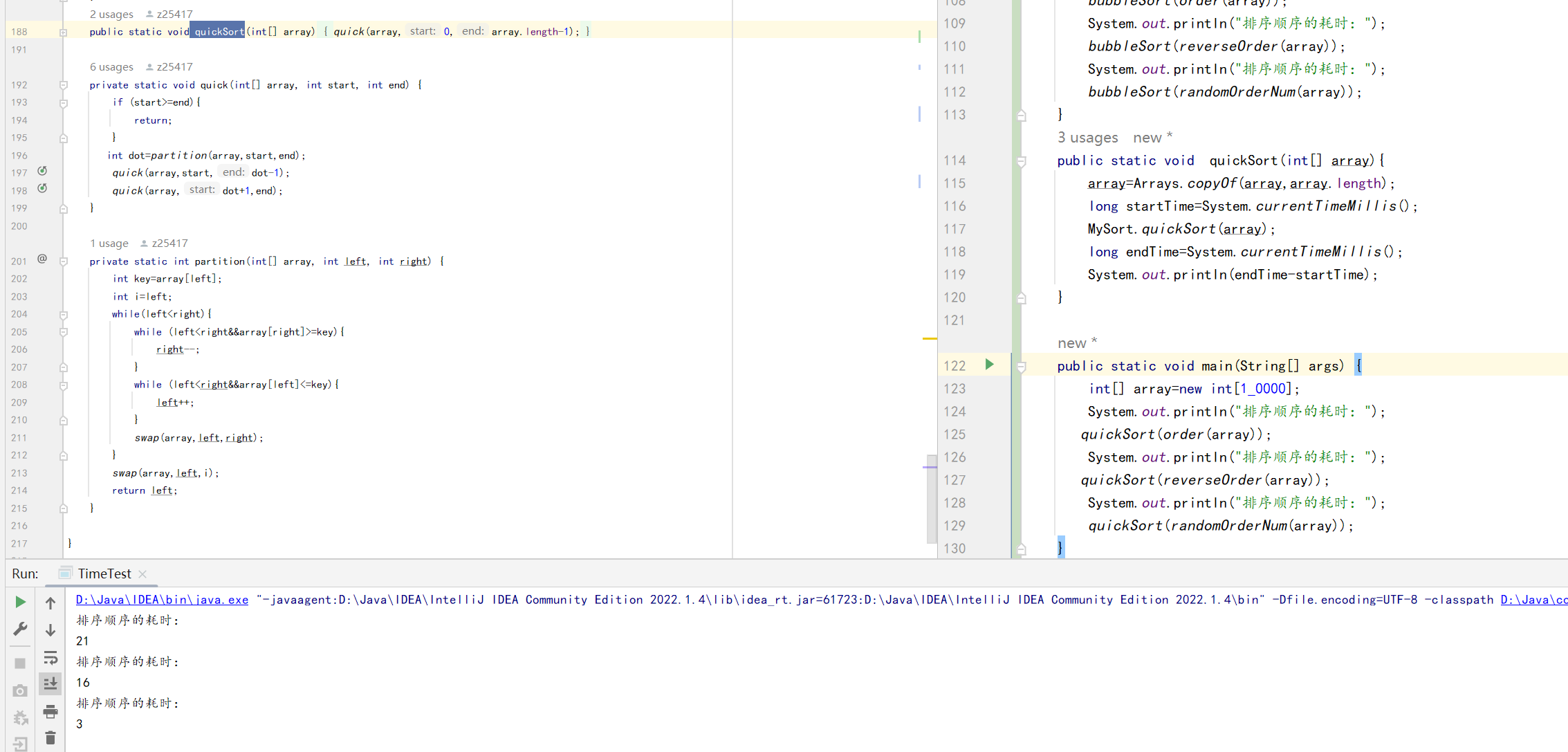Collapse quick method fold at line 192
The width and height of the screenshot is (1568, 752).
[64, 85]
